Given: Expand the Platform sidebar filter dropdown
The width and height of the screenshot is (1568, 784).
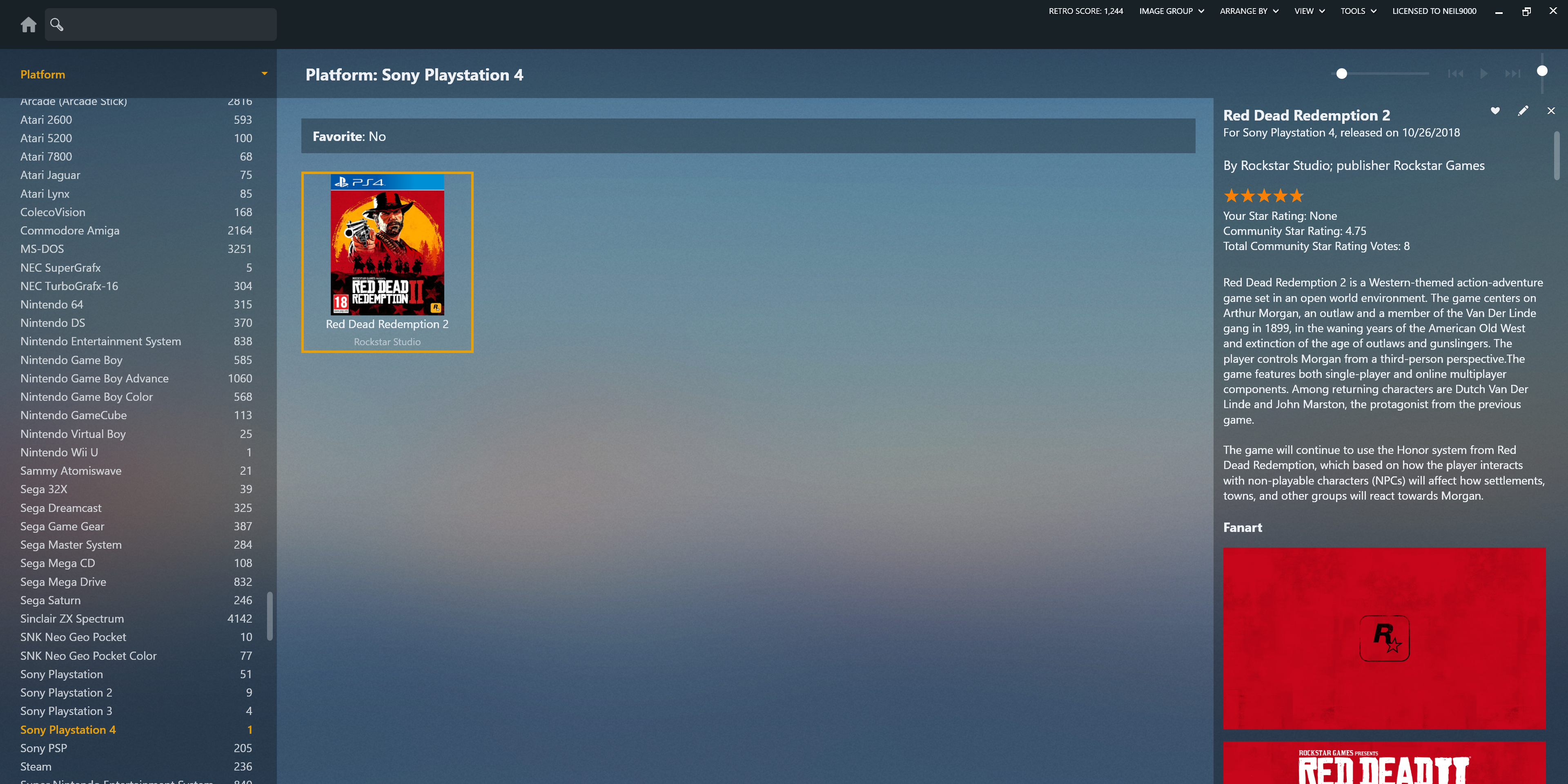Looking at the screenshot, I should [264, 74].
